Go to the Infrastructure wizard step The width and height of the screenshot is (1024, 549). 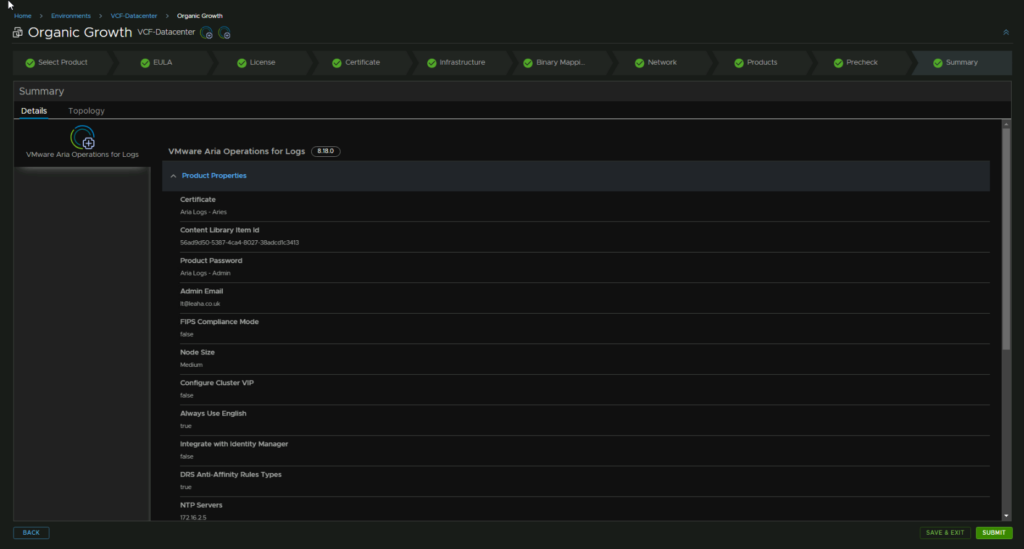click(462, 63)
